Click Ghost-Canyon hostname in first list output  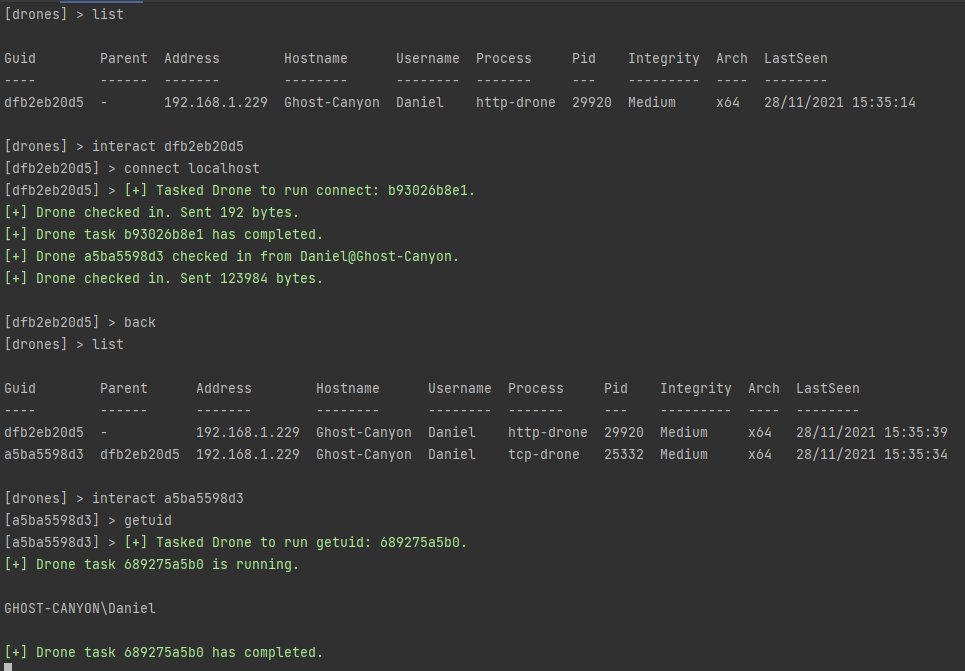[332, 103]
